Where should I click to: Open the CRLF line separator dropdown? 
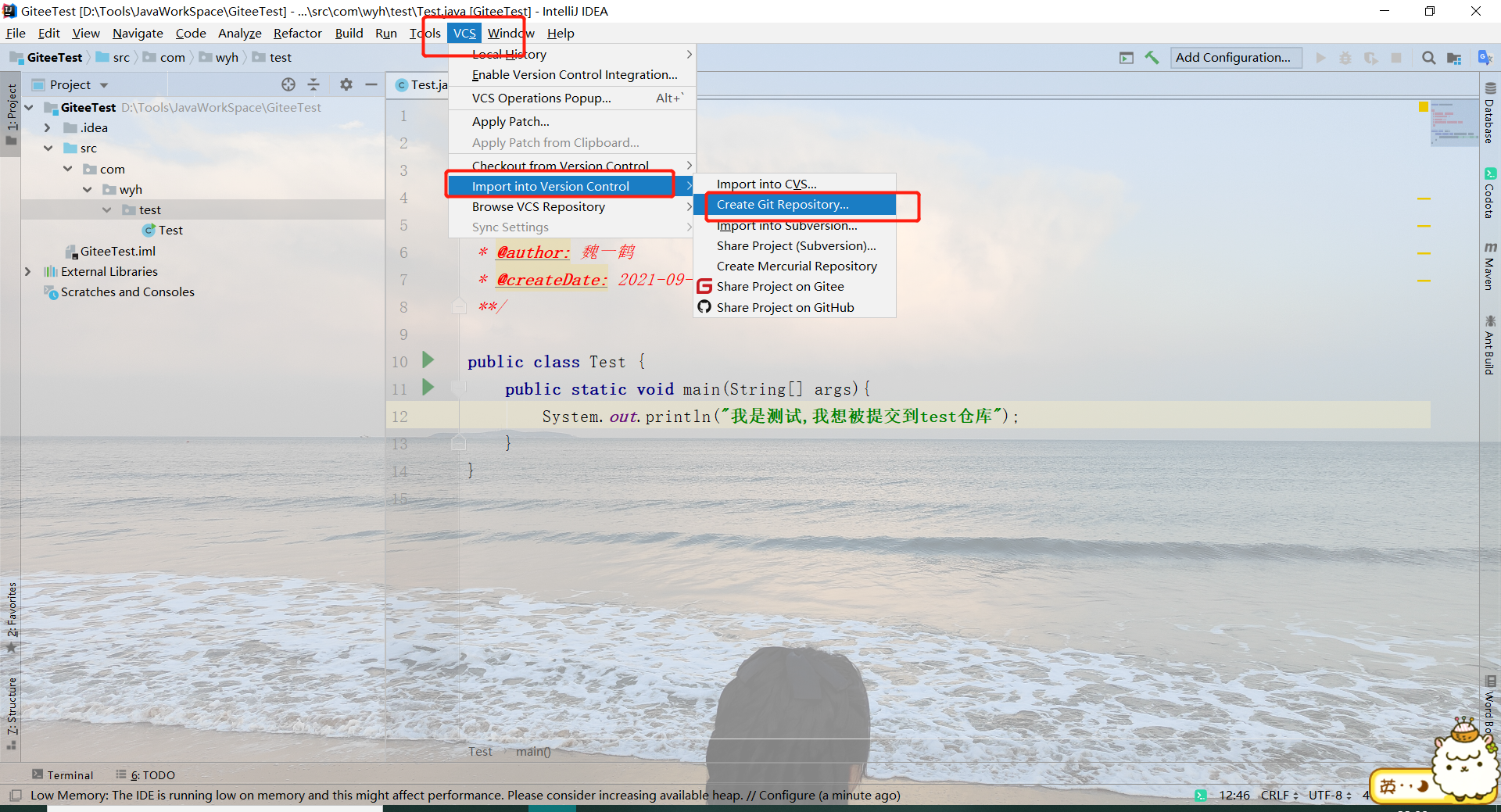(1279, 796)
